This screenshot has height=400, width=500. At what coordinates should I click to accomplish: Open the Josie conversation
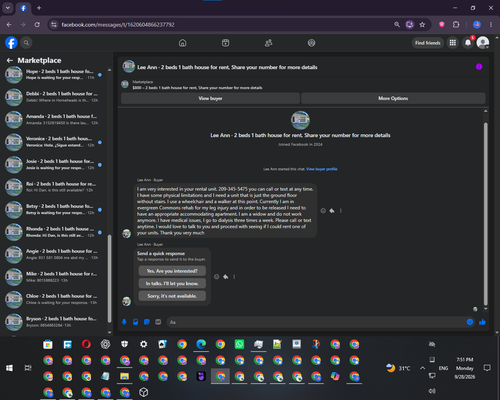click(x=54, y=165)
